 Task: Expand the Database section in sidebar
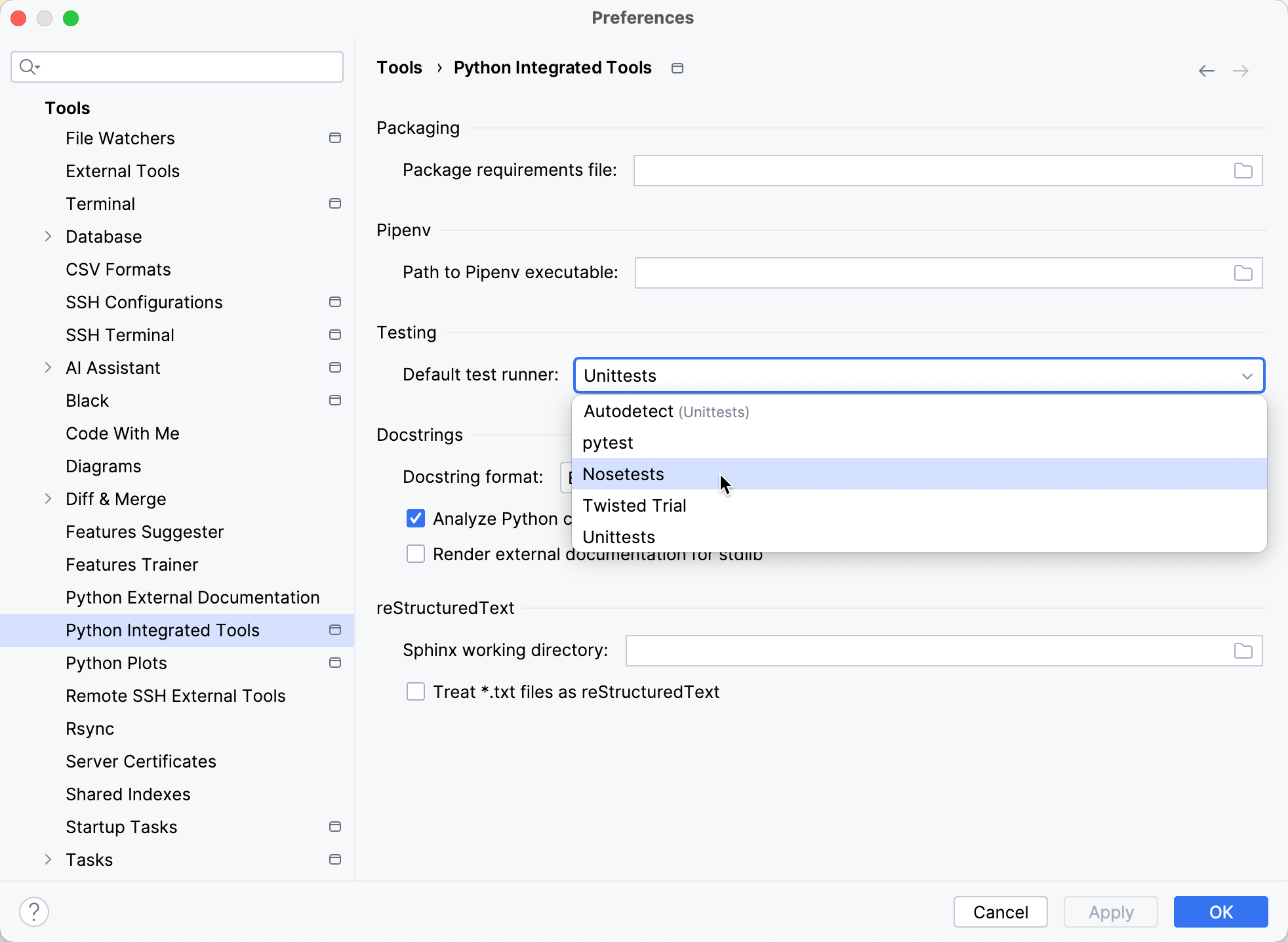point(48,237)
